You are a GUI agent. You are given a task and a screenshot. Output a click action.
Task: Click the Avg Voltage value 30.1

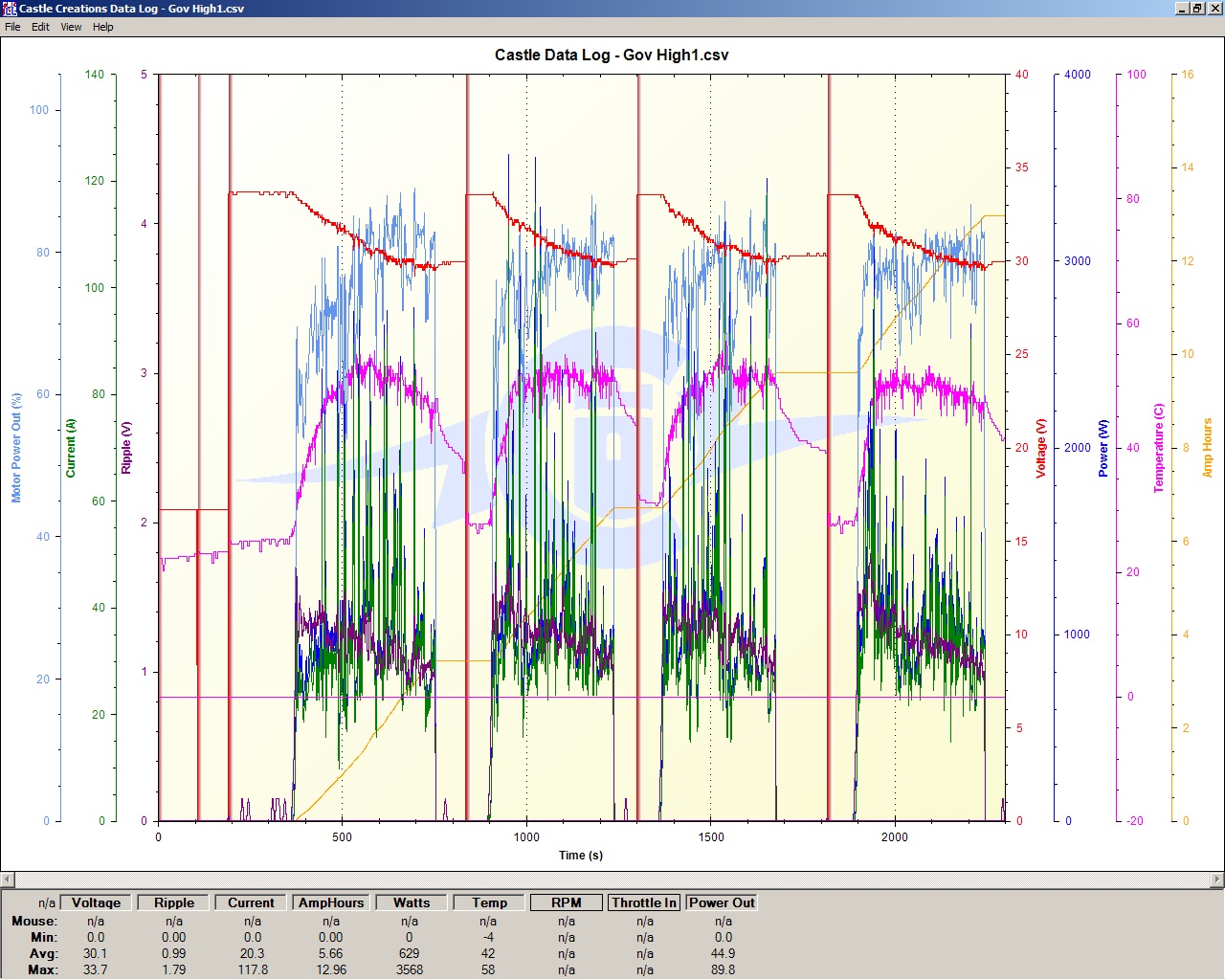pos(96,953)
